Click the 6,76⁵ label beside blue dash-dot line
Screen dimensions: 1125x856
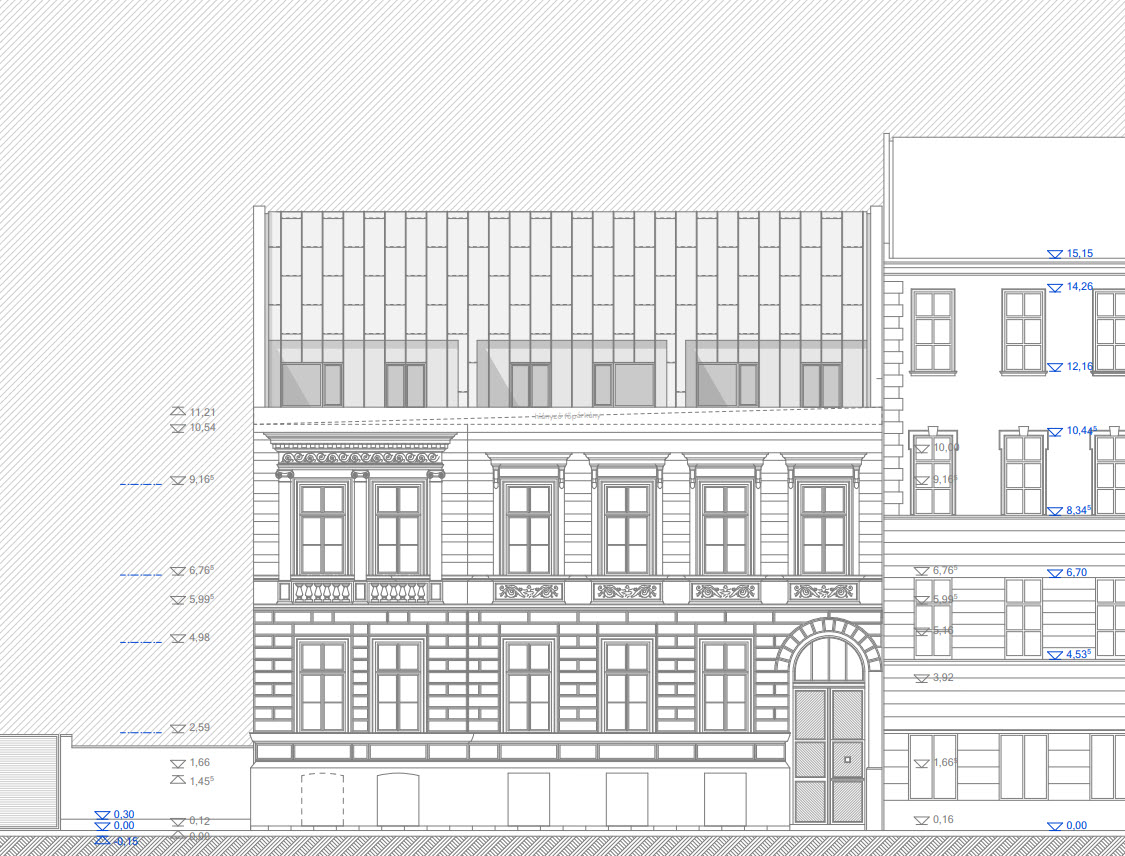[x=202, y=570]
